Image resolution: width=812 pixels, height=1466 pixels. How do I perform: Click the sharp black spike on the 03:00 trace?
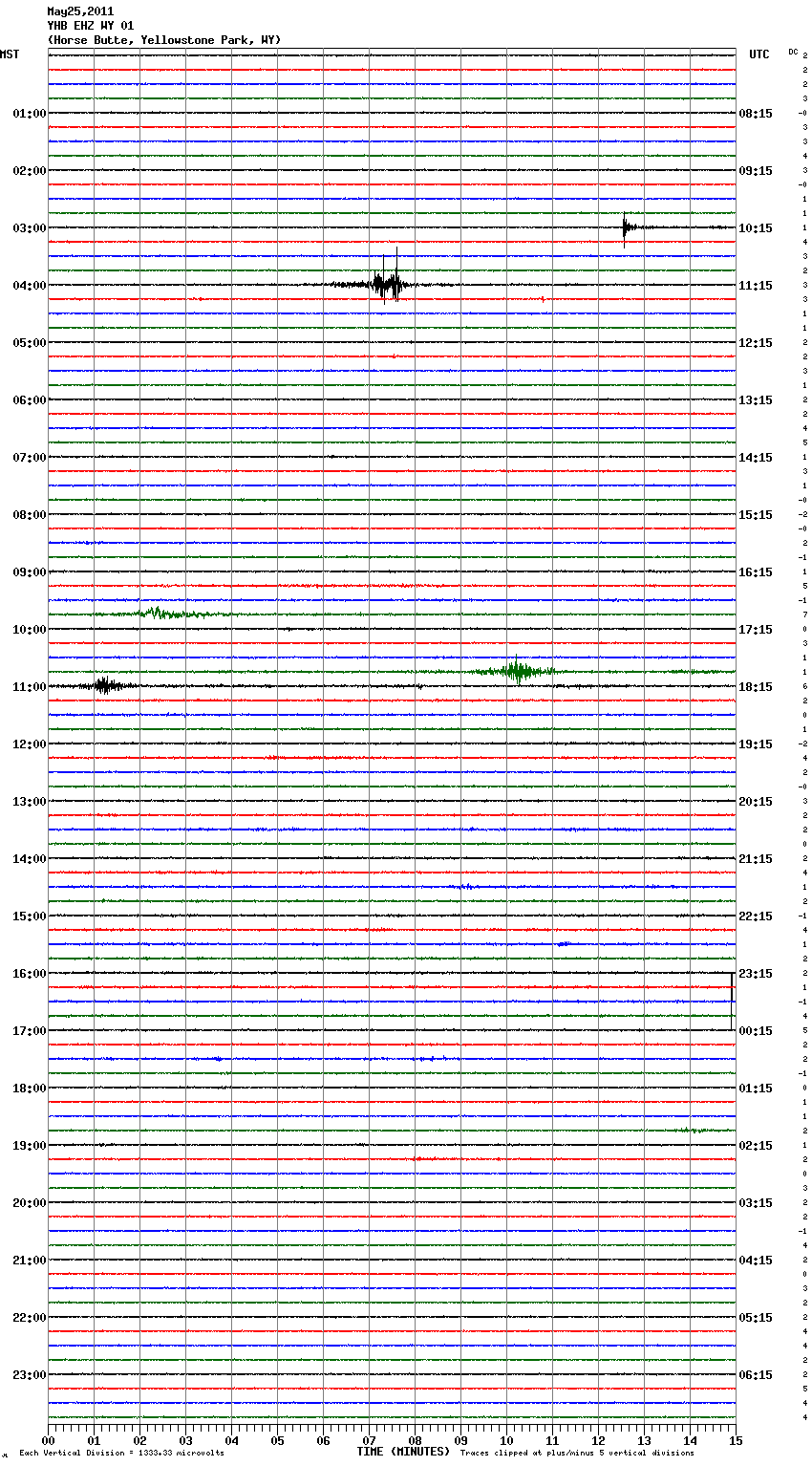point(625,229)
